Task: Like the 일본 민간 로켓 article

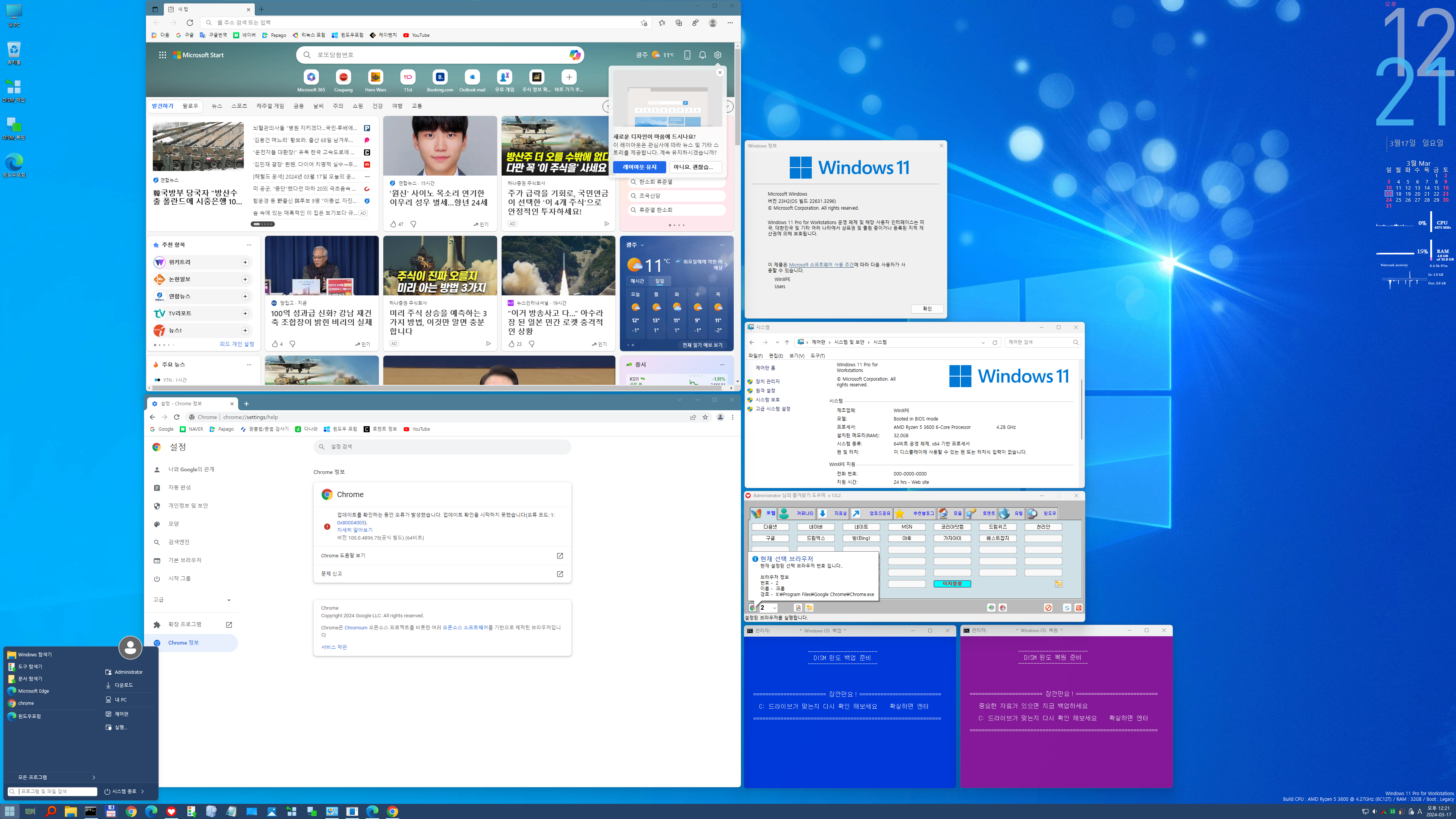Action: coord(511,344)
